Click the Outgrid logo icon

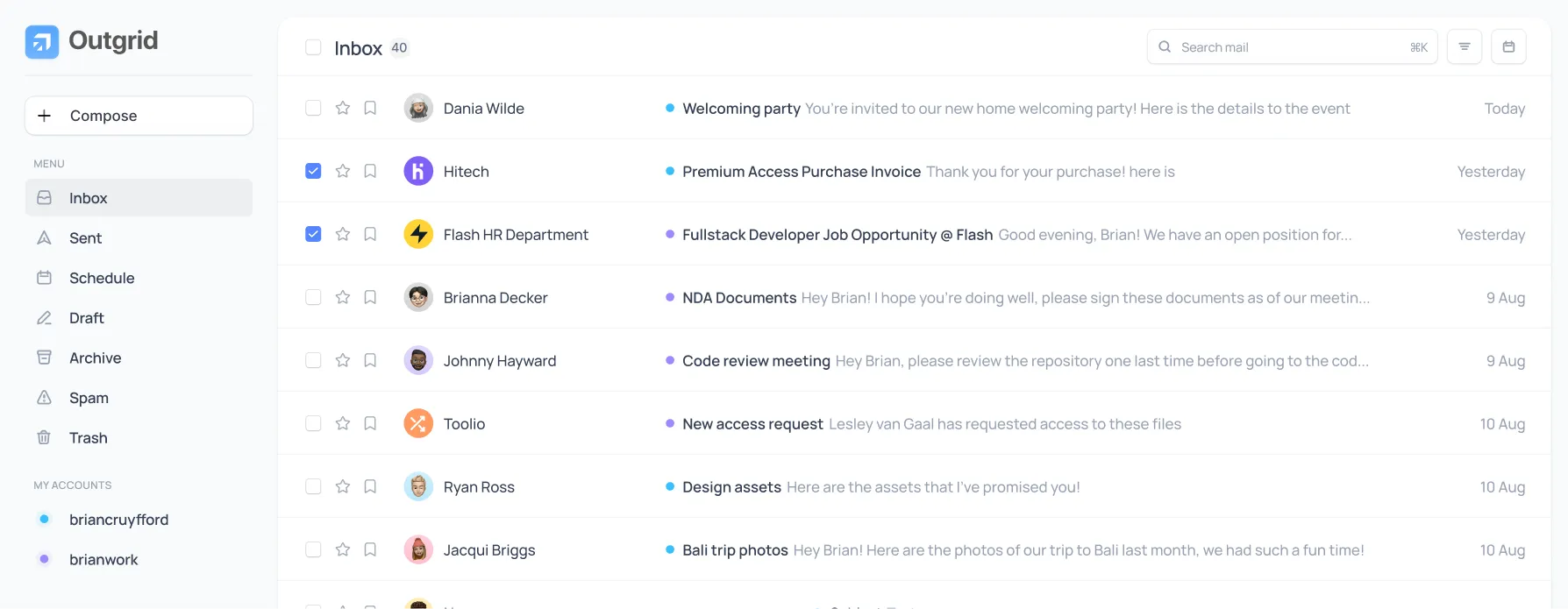42,41
